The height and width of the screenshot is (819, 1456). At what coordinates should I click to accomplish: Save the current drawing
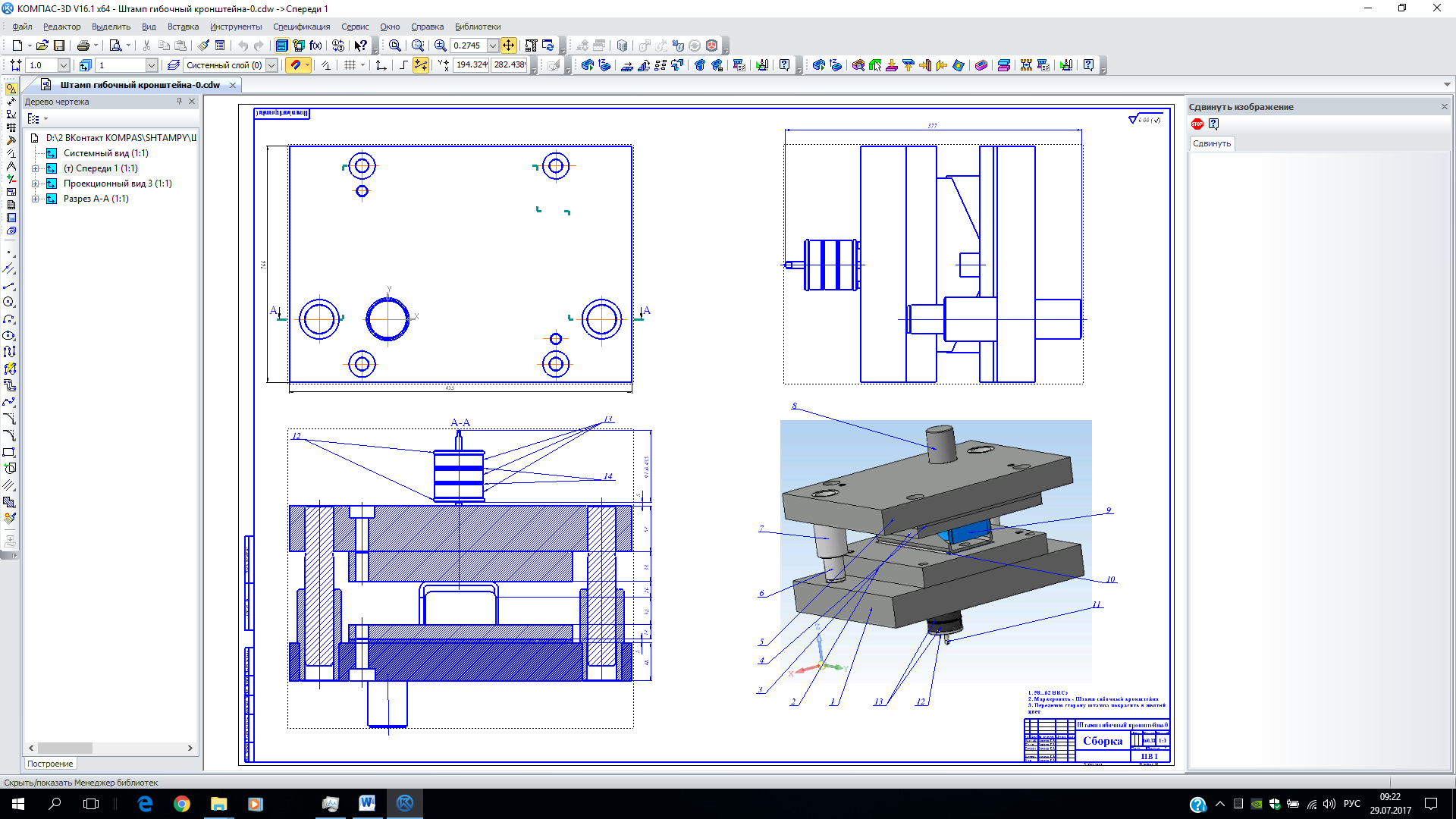tap(59, 45)
